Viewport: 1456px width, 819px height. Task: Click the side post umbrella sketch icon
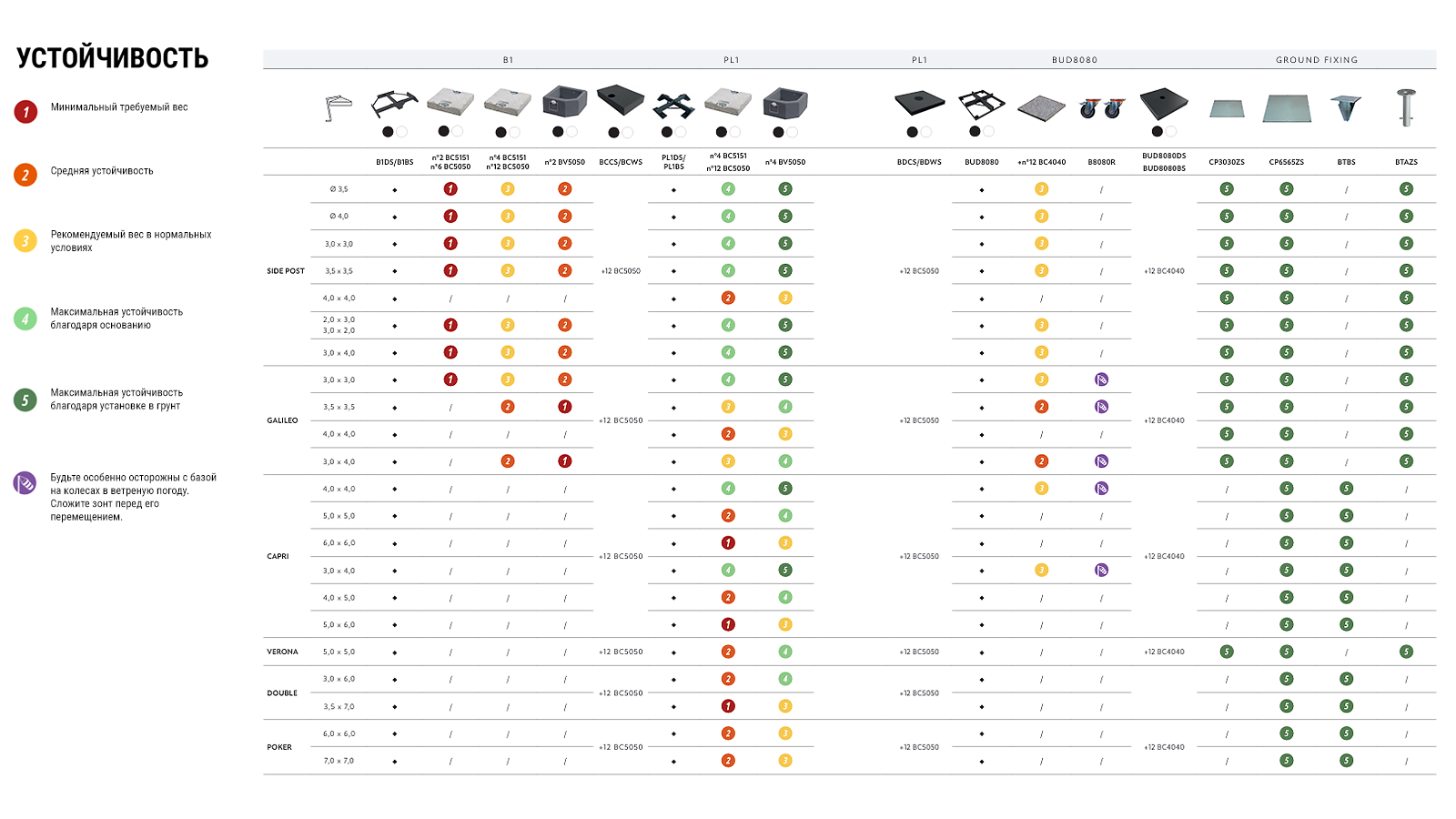[x=338, y=107]
